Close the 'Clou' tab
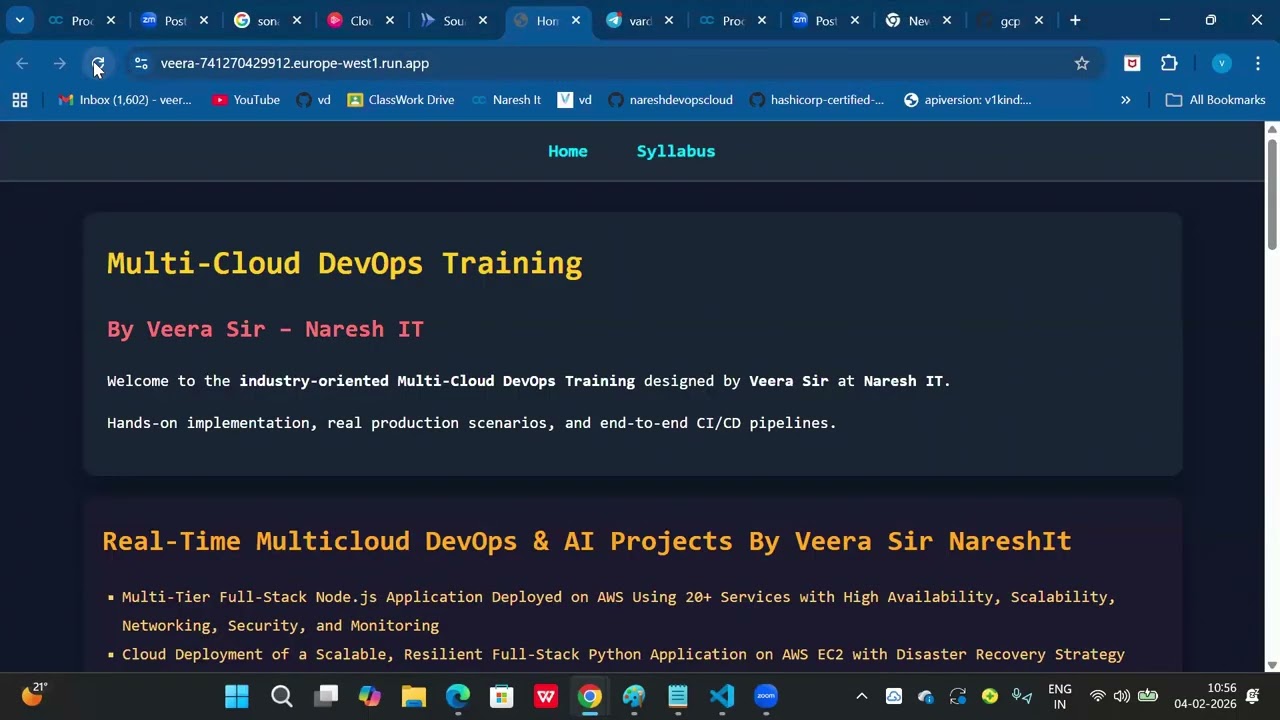This screenshot has width=1280, height=720. [389, 20]
